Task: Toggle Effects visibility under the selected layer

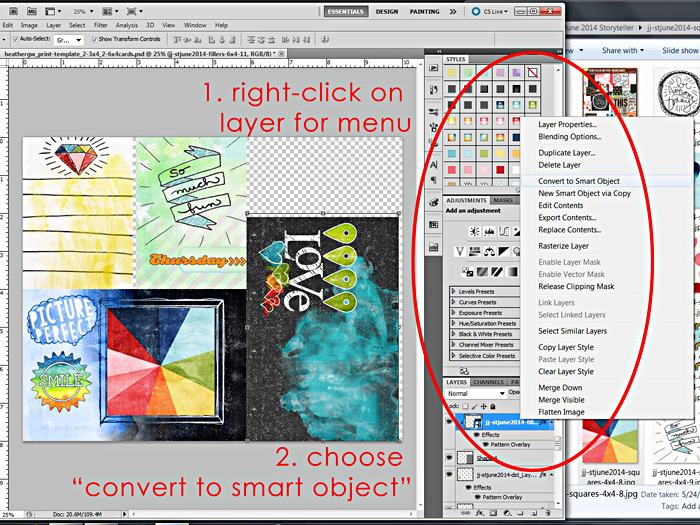Action: pyautogui.click(x=476, y=435)
